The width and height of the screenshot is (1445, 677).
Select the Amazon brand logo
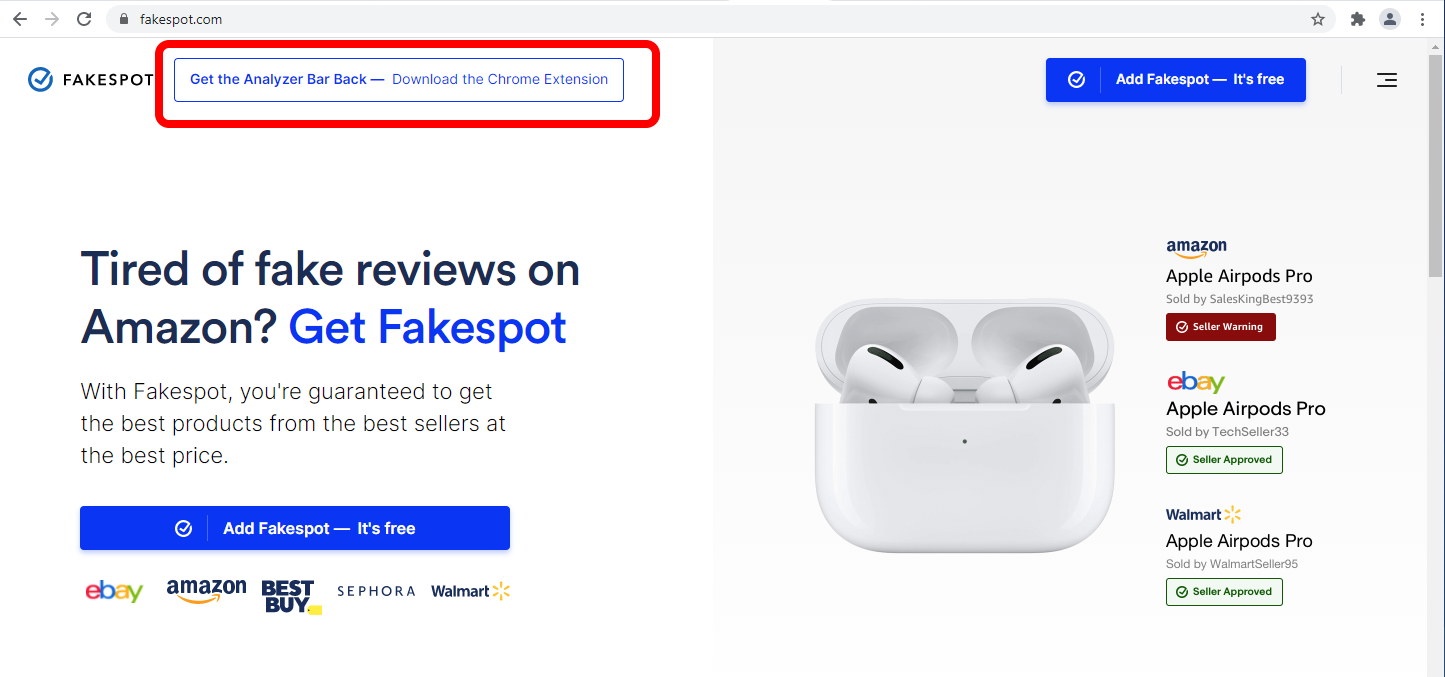click(206, 591)
